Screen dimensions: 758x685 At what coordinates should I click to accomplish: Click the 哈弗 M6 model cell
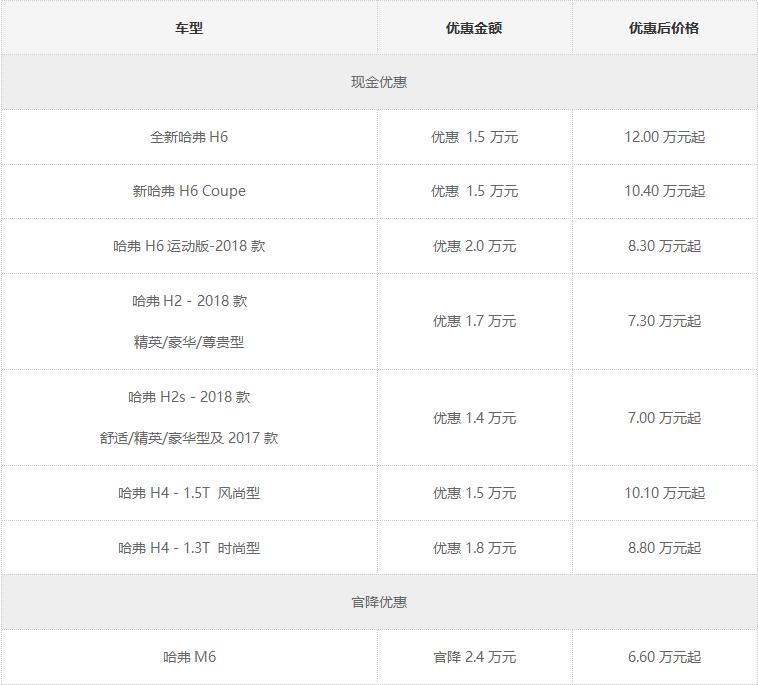tap(189, 657)
